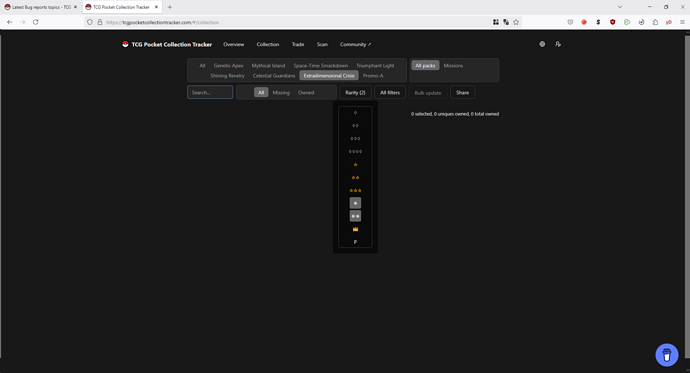Click the circular arrow extension icon

coord(641,22)
